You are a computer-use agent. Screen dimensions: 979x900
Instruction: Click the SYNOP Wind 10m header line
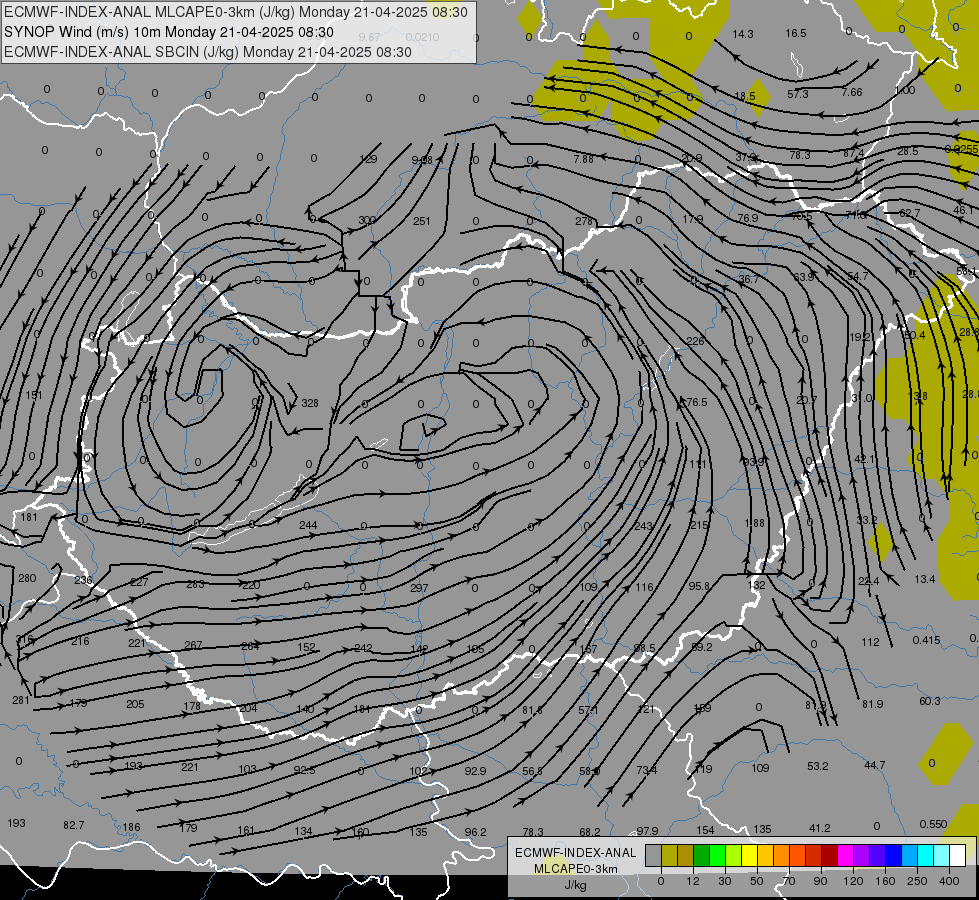coord(169,32)
